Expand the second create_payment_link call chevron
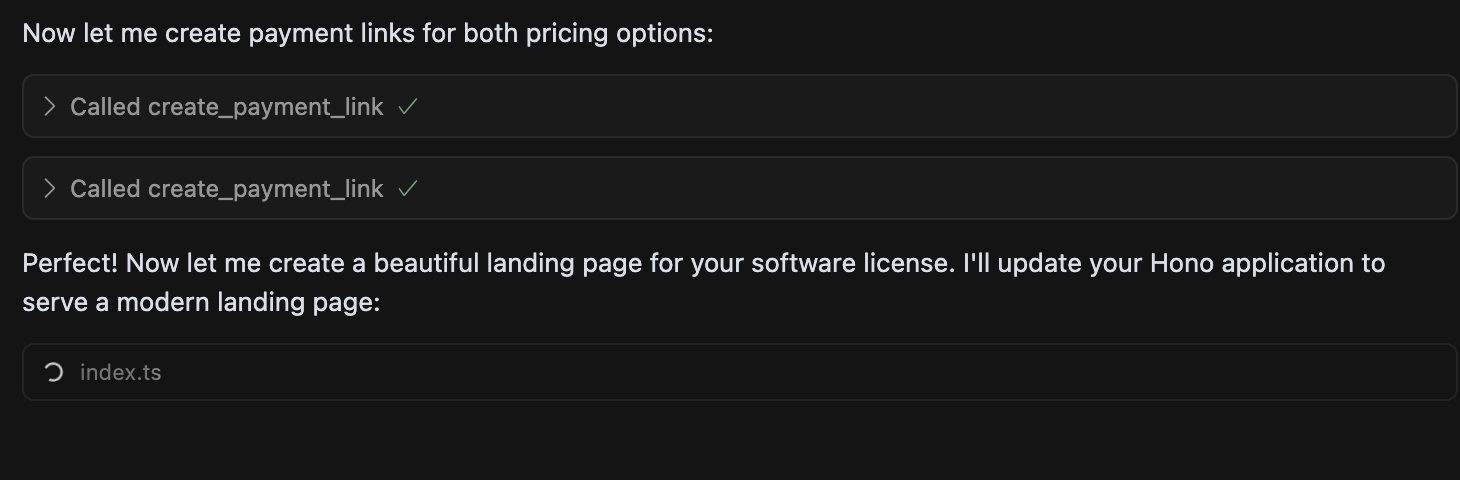The height and width of the screenshot is (480, 1460). 49,188
